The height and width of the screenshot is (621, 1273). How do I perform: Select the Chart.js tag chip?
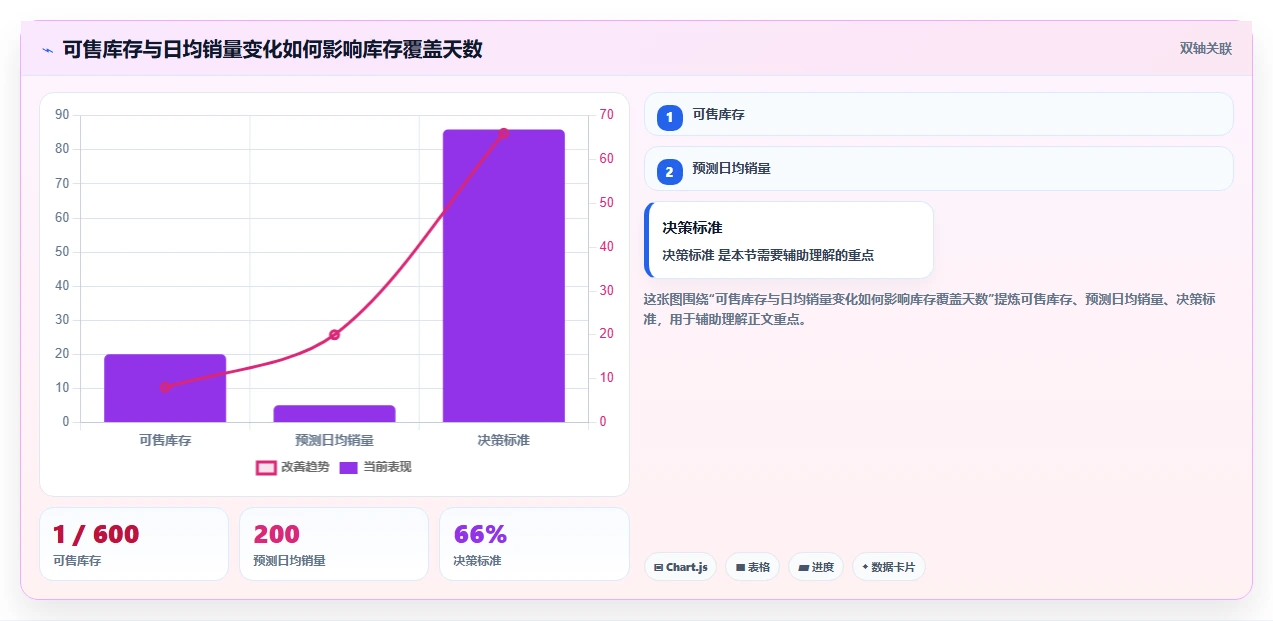(680, 567)
